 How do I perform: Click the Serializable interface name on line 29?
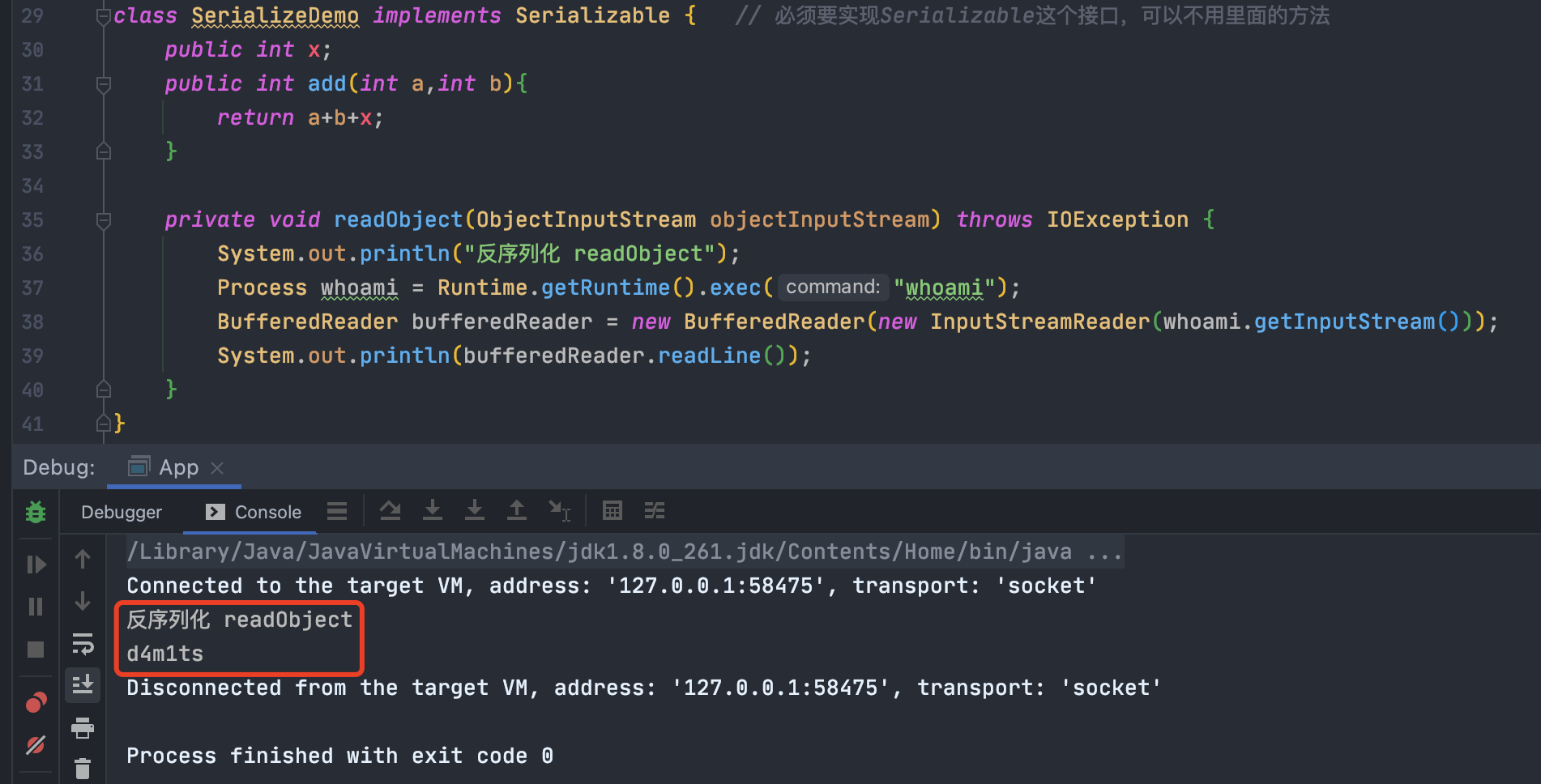pyautogui.click(x=592, y=15)
